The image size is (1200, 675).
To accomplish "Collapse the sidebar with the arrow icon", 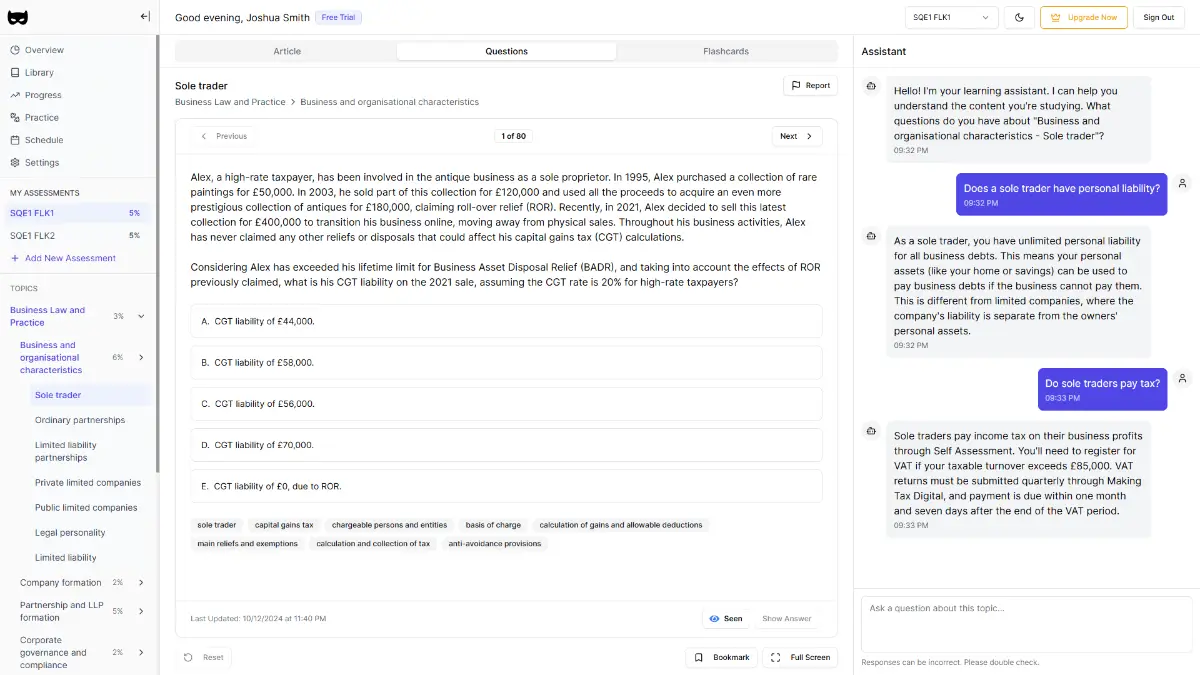I will (x=145, y=16).
